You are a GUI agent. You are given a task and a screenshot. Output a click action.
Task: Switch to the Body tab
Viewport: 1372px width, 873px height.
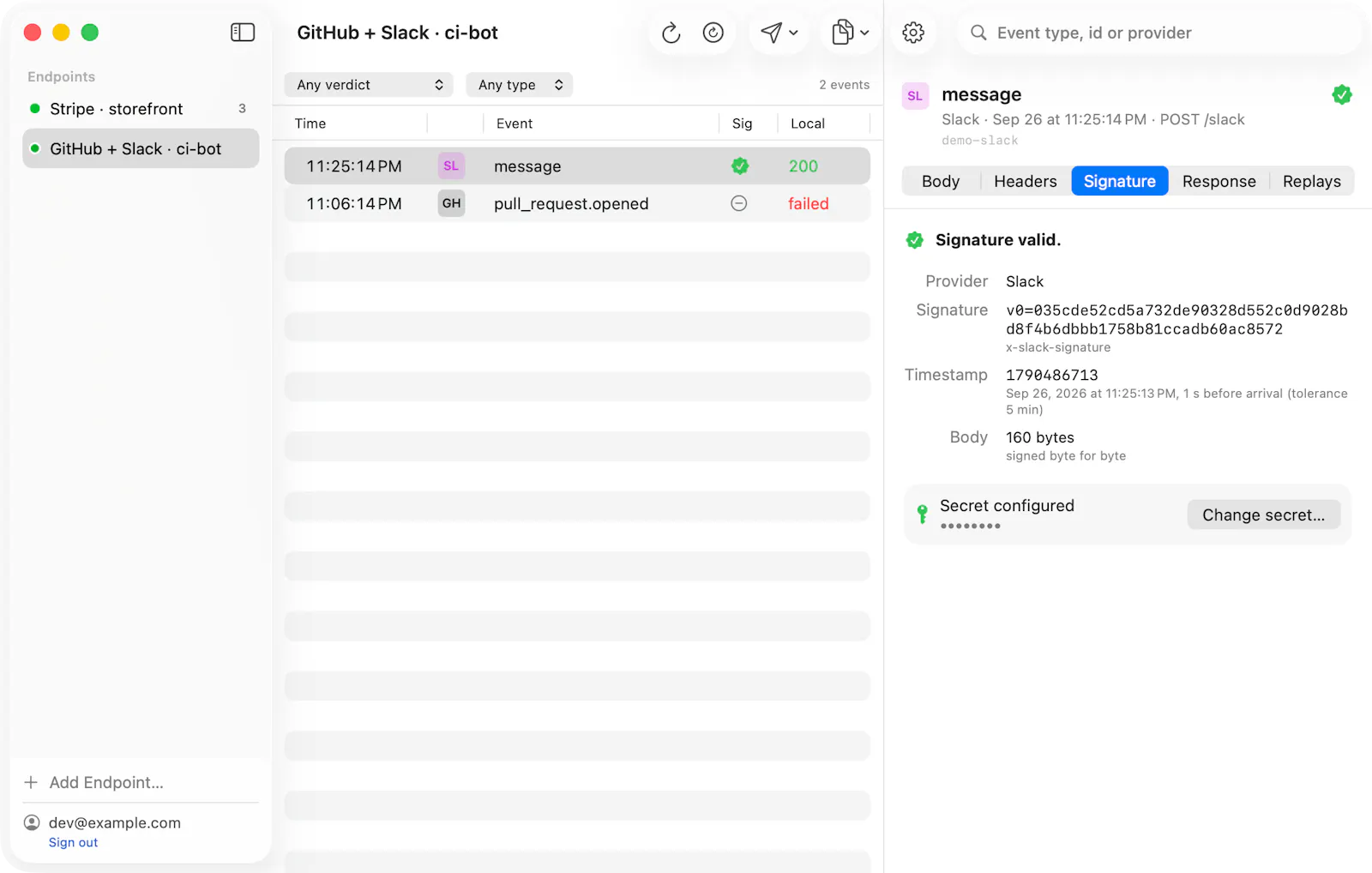941,181
